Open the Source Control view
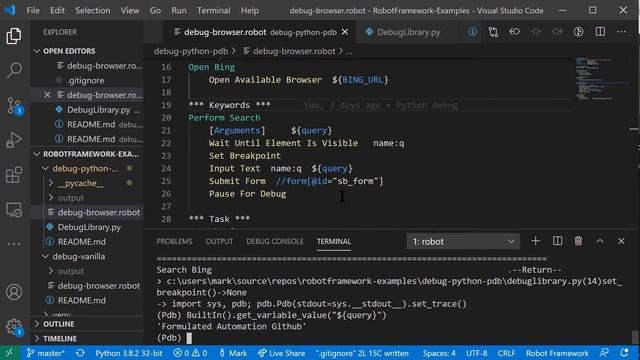 [14, 106]
